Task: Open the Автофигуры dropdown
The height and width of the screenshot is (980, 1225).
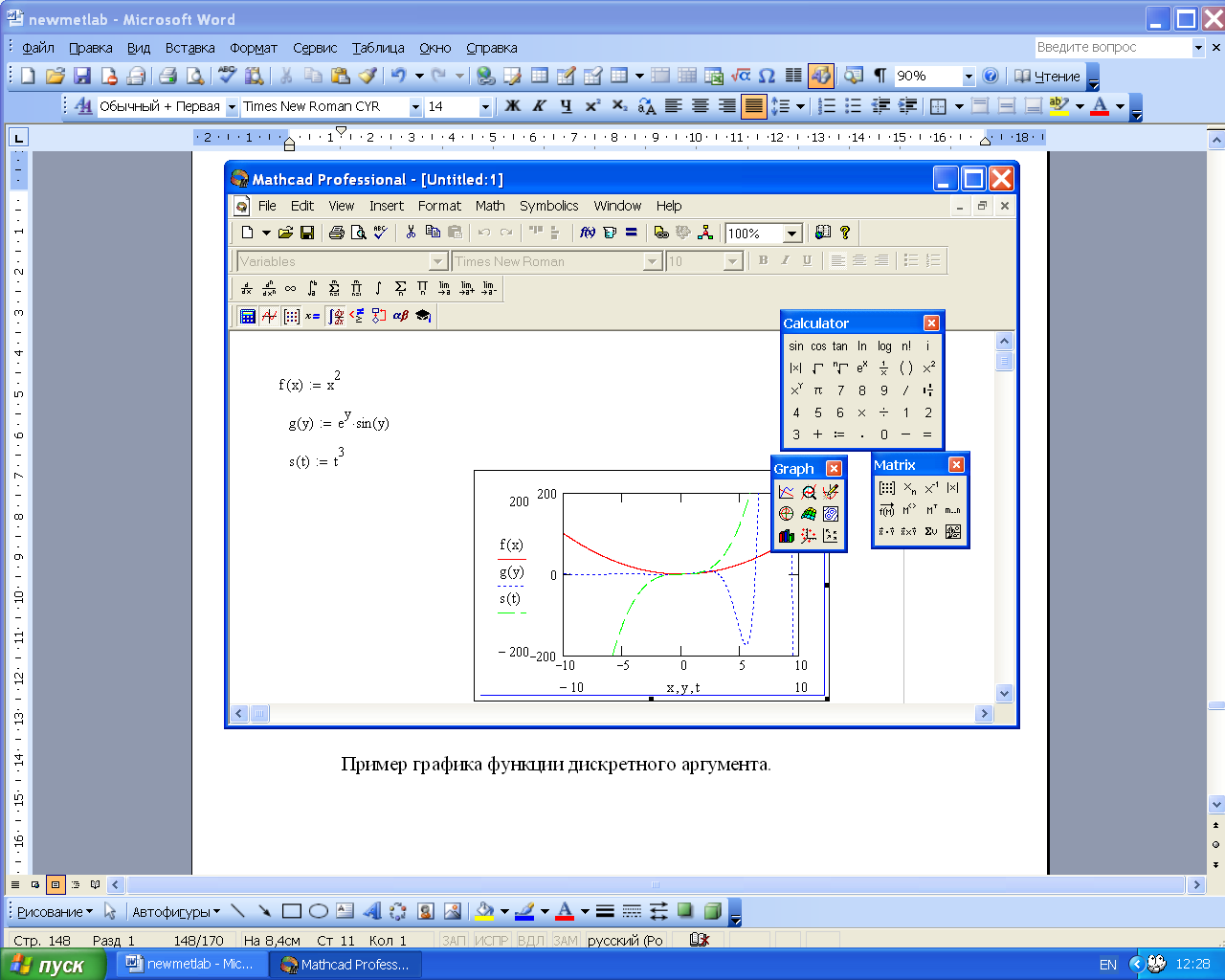Action: 176,912
